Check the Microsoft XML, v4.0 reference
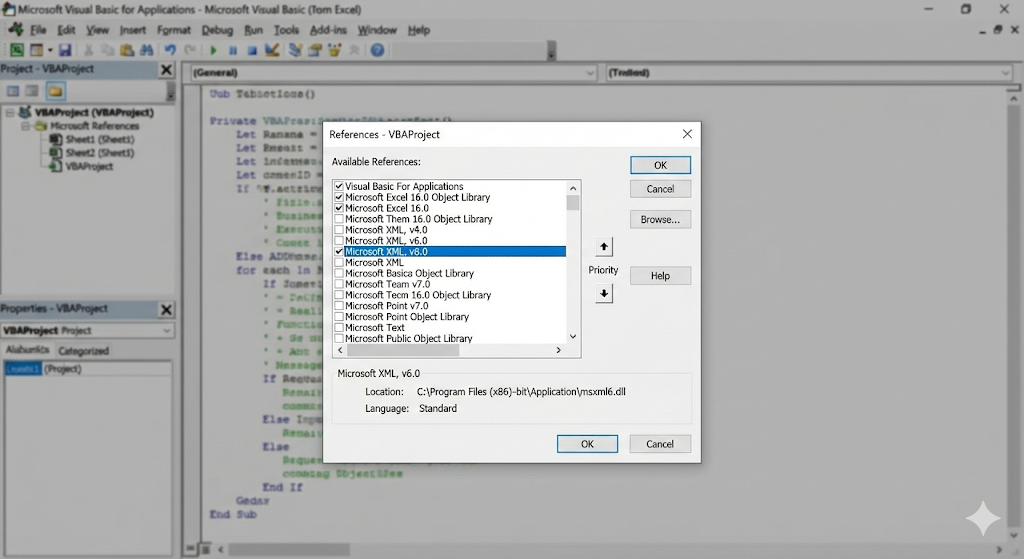This screenshot has width=1024, height=559. pyautogui.click(x=339, y=230)
